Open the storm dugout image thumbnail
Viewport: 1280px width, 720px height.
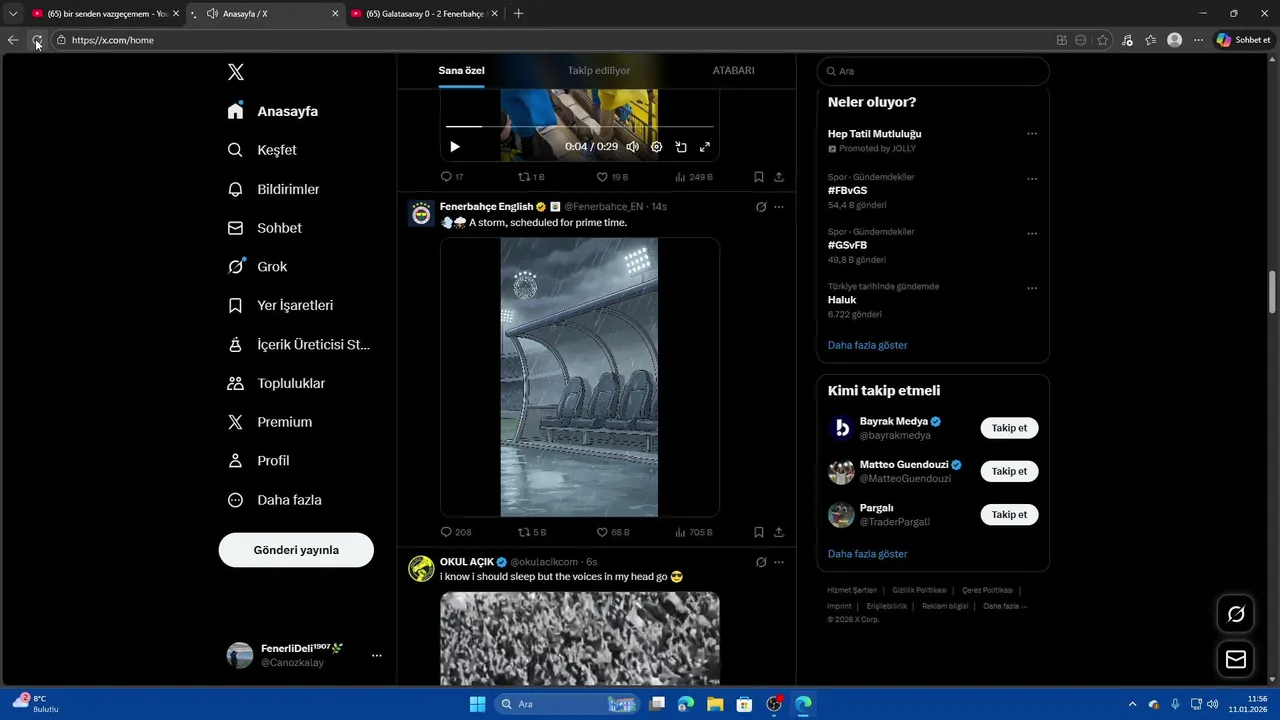pyautogui.click(x=579, y=377)
